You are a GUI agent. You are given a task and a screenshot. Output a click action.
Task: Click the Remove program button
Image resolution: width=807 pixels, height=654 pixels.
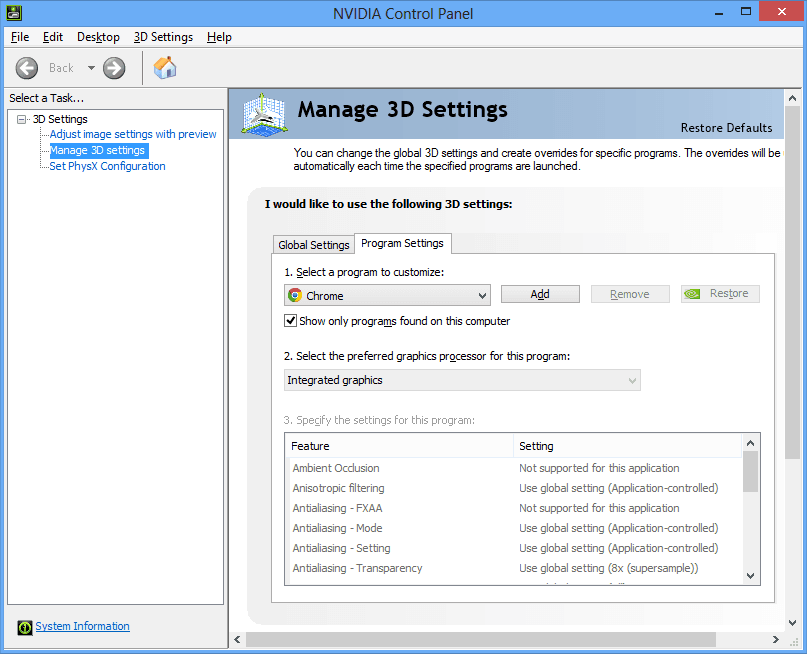coord(630,294)
